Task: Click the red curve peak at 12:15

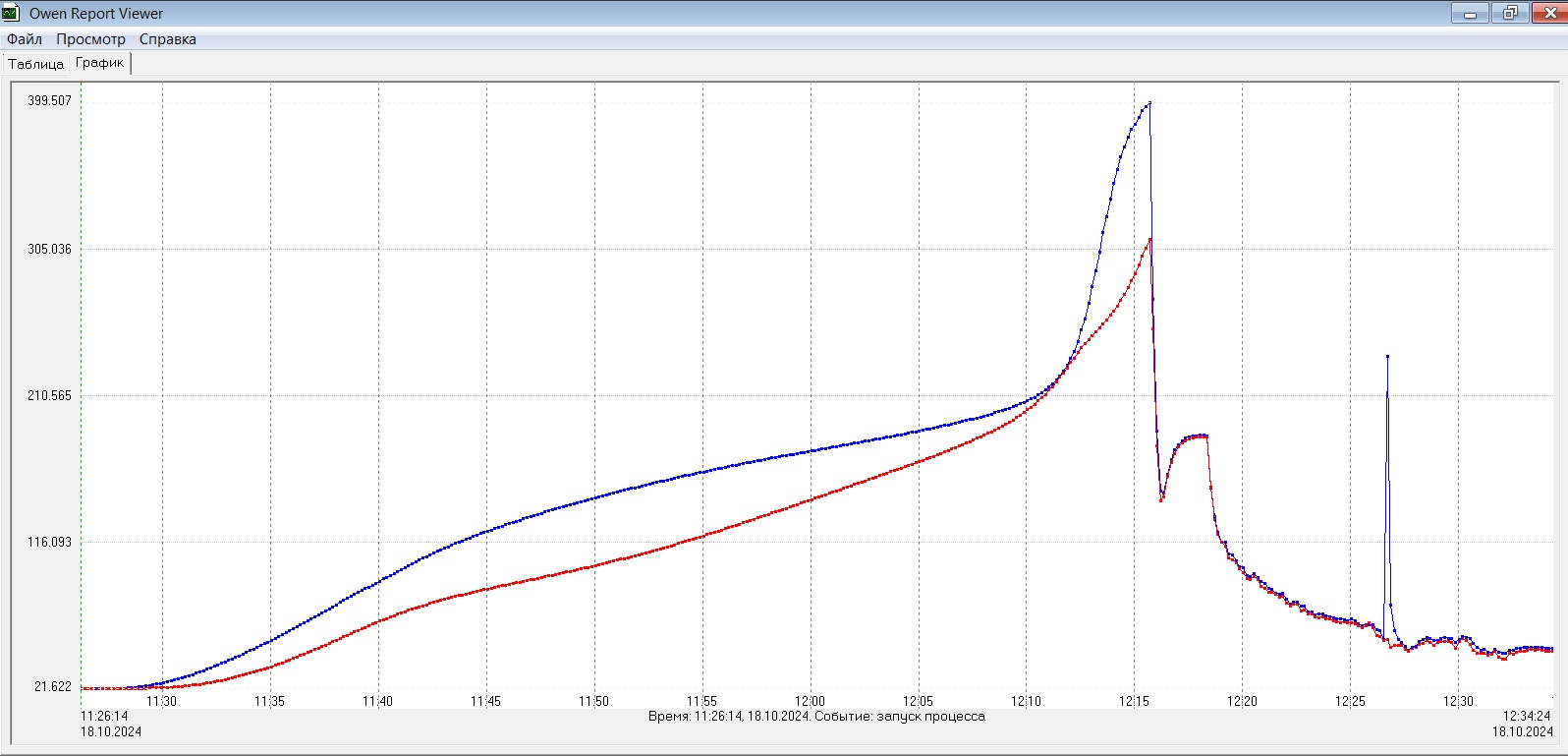Action: (x=1149, y=239)
